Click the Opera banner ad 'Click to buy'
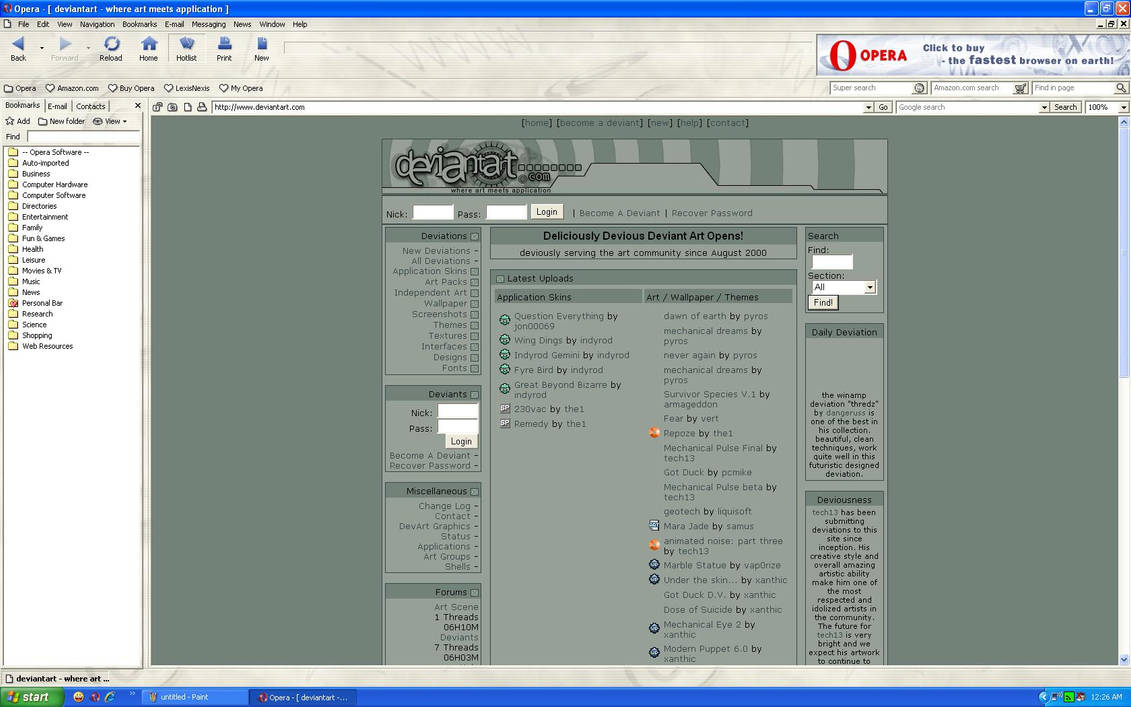 coord(972,55)
